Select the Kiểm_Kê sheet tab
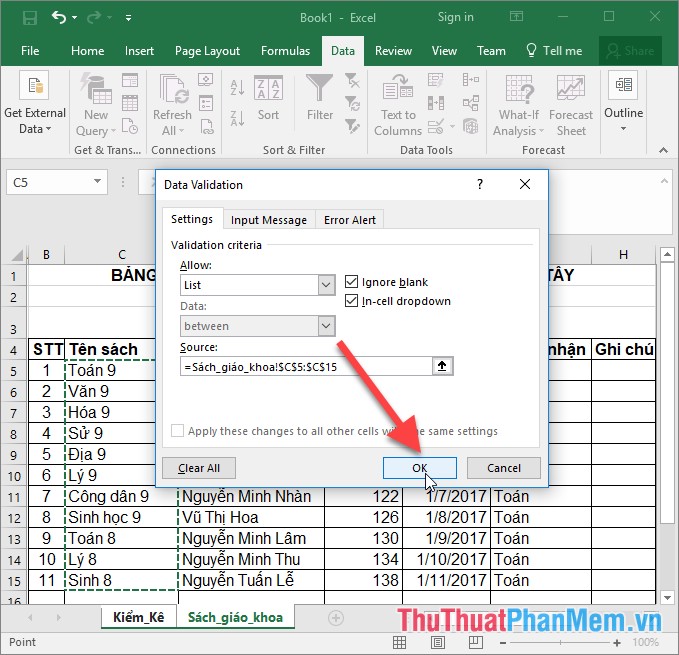679x655 pixels. [139, 617]
